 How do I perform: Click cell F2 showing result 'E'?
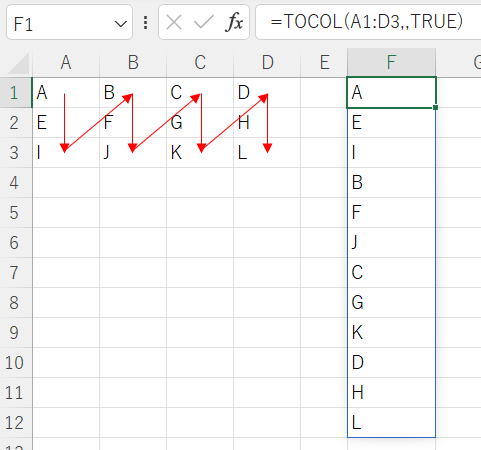click(x=392, y=122)
